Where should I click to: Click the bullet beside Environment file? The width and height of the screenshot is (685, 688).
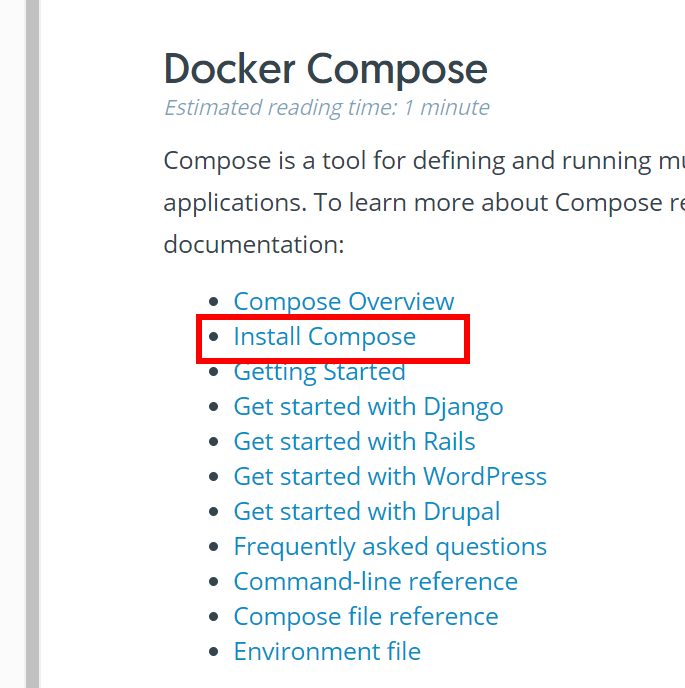click(x=214, y=652)
